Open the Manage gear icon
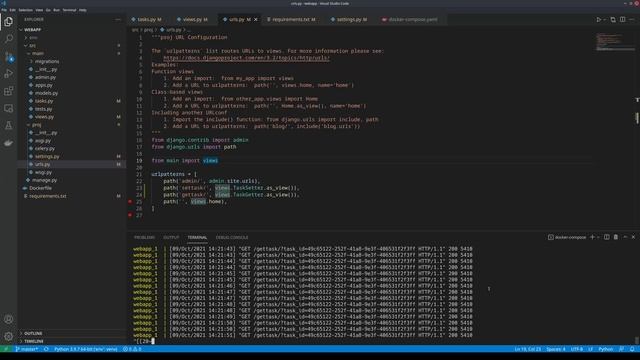 point(9,336)
